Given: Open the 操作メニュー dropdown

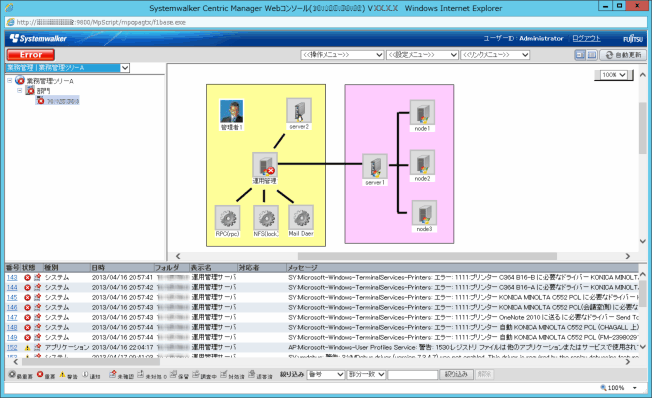Looking at the screenshot, I should (342, 55).
